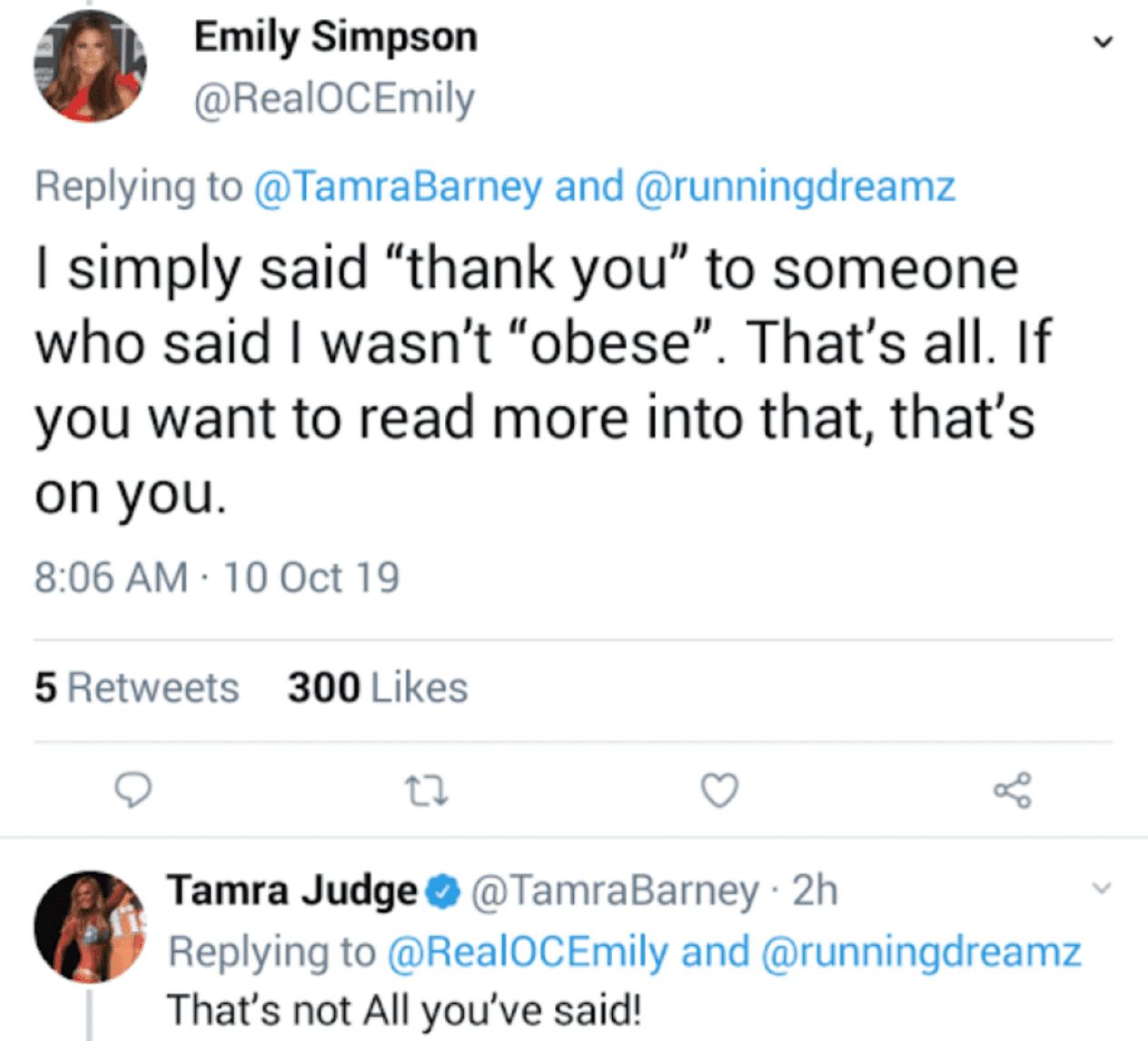Retweet Emily Simpson's tweet

[426, 791]
